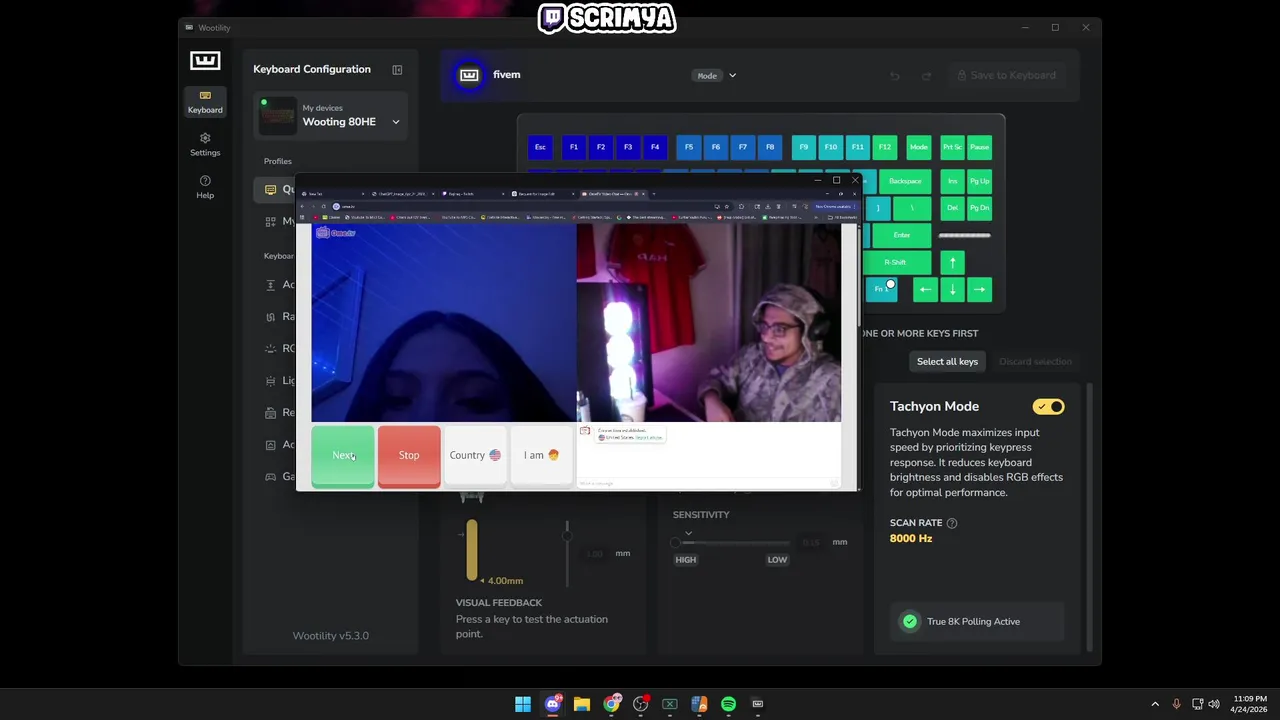
Task: Click the scan rate info icon
Action: tap(952, 523)
